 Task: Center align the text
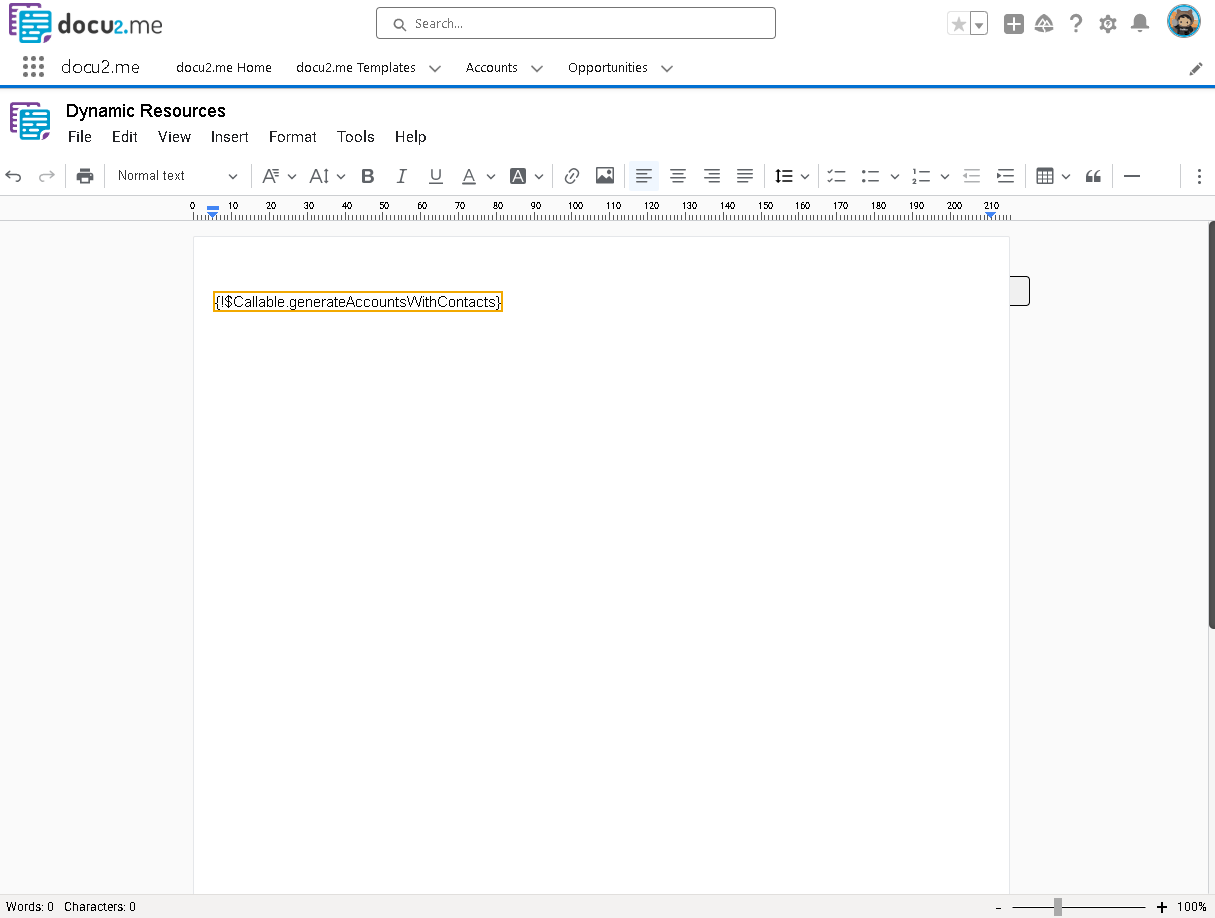678,176
